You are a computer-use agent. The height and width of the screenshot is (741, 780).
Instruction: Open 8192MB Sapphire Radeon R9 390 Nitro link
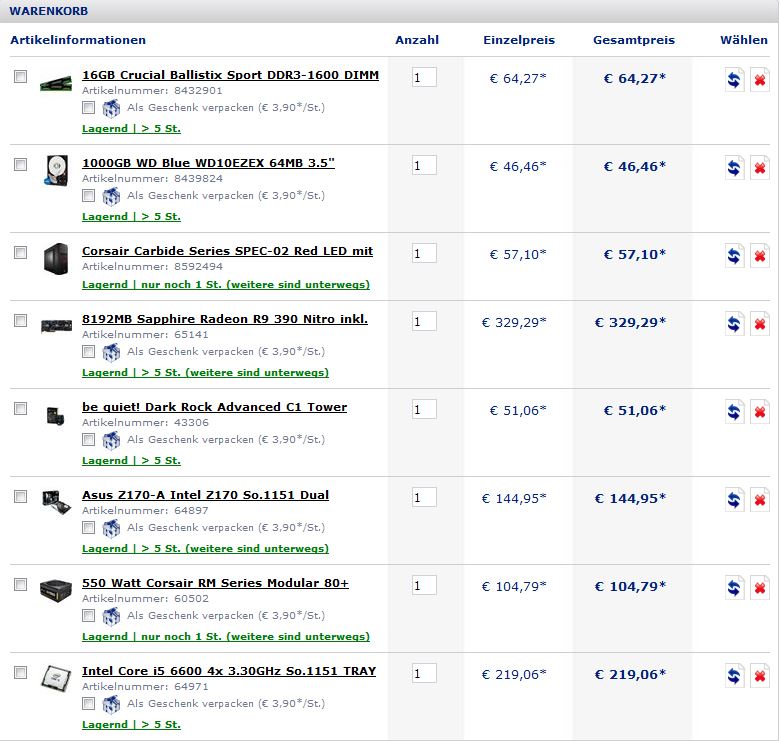point(225,319)
